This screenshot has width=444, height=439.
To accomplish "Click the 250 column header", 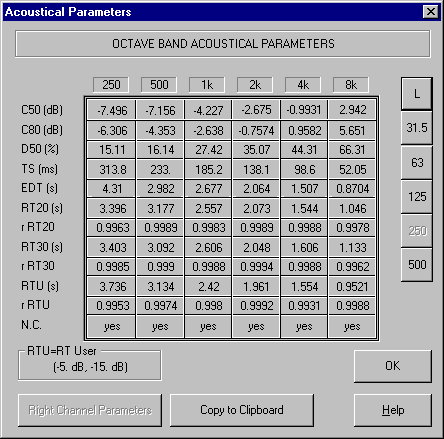I will 111,85.
